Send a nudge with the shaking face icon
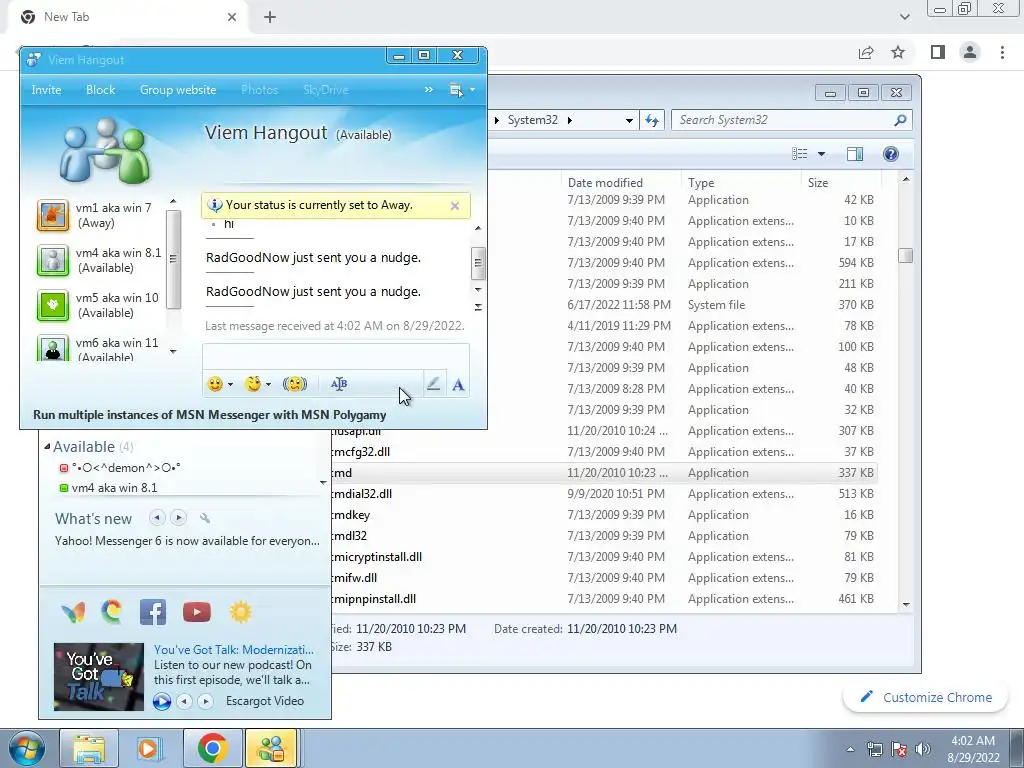 pyautogui.click(x=295, y=384)
